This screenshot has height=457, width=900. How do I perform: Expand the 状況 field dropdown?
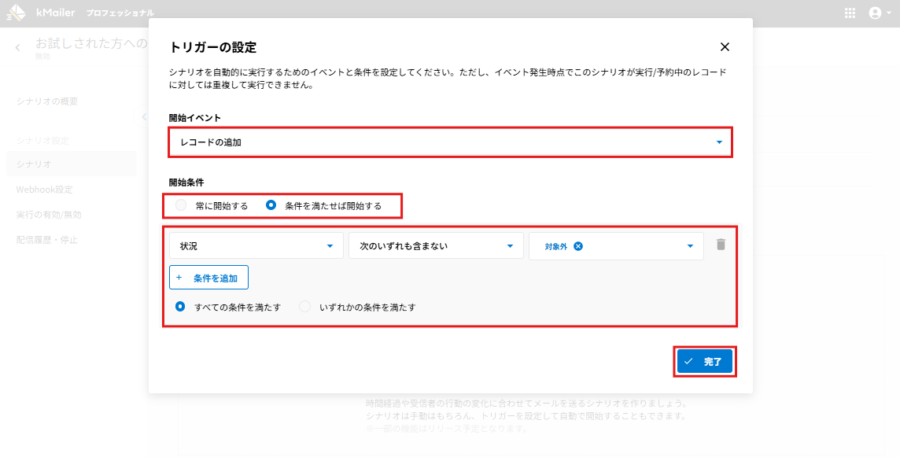click(255, 246)
